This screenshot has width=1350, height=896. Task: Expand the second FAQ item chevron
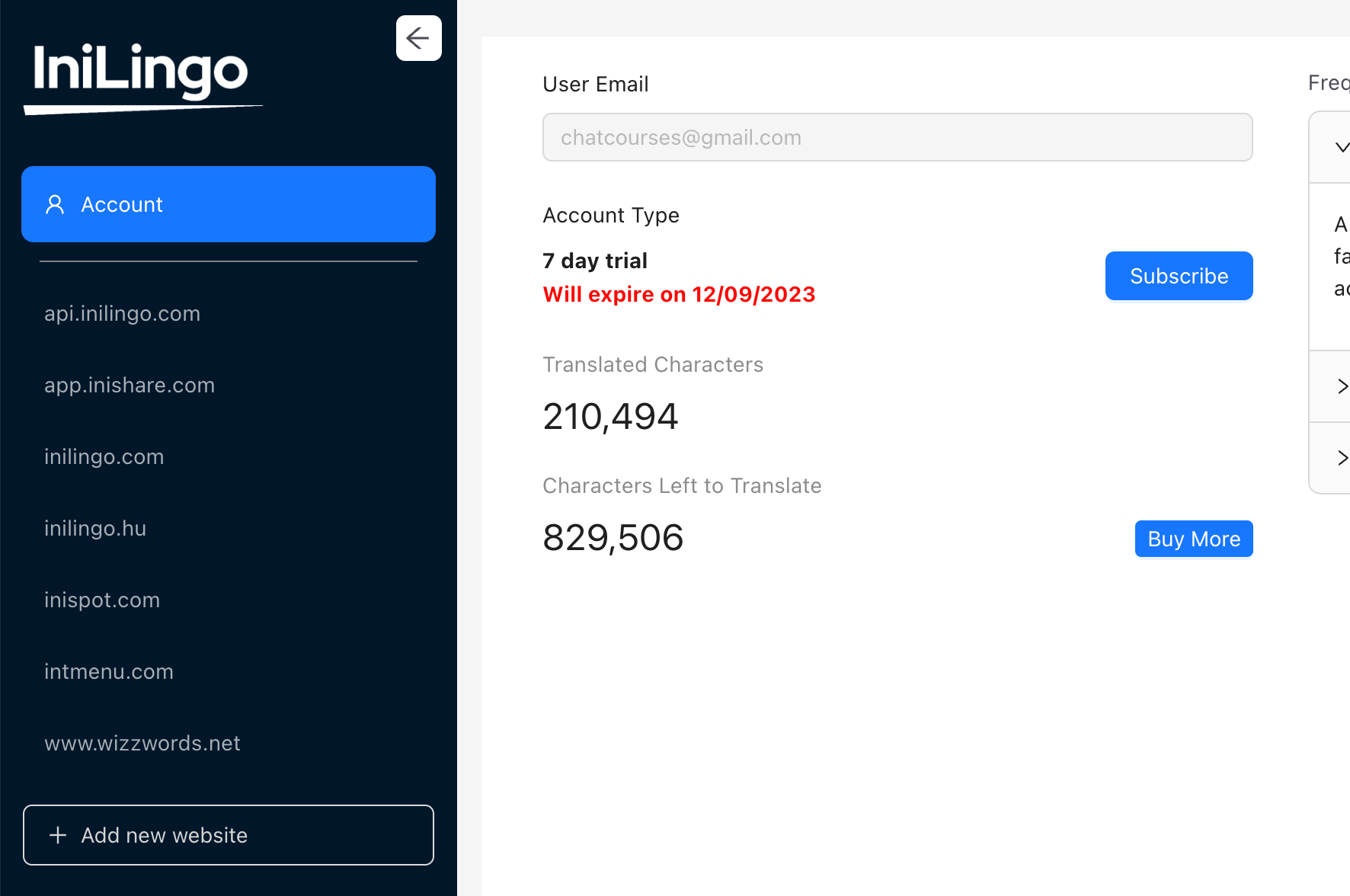(1342, 386)
